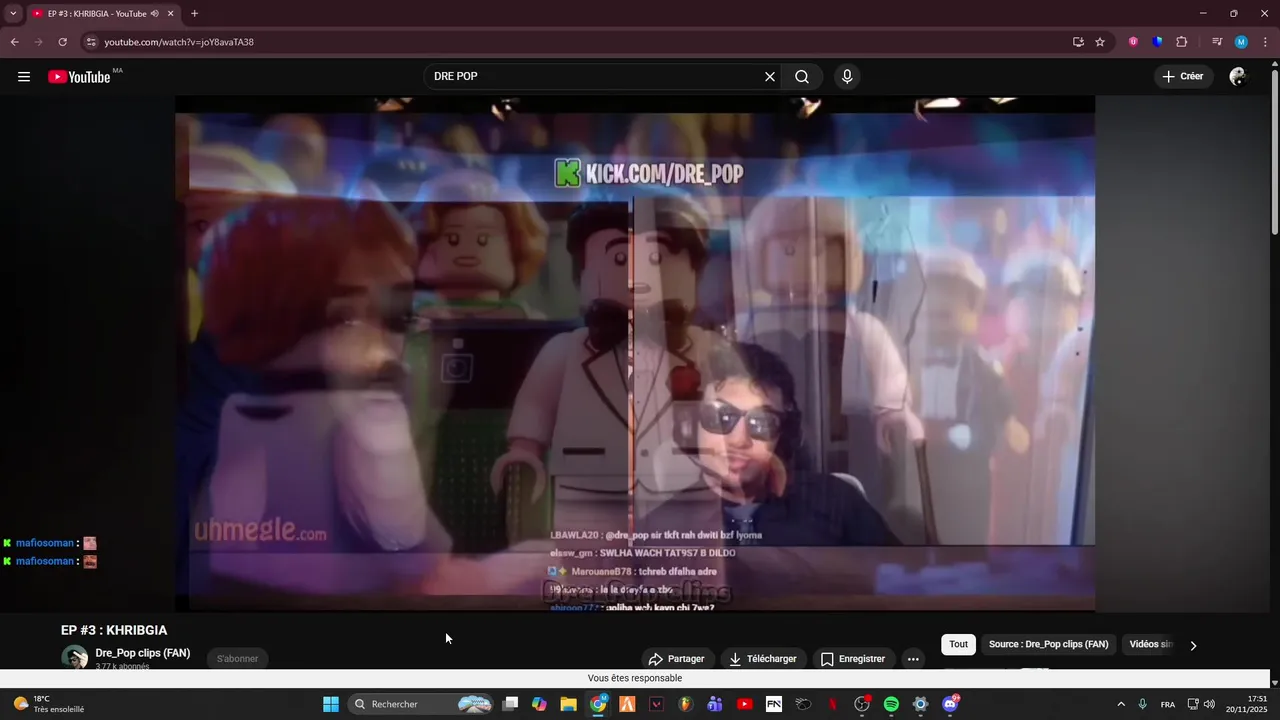This screenshot has width=1280, height=720.
Task: Open the Dre_Pop clips (FAN) channel name
Action: (143, 653)
